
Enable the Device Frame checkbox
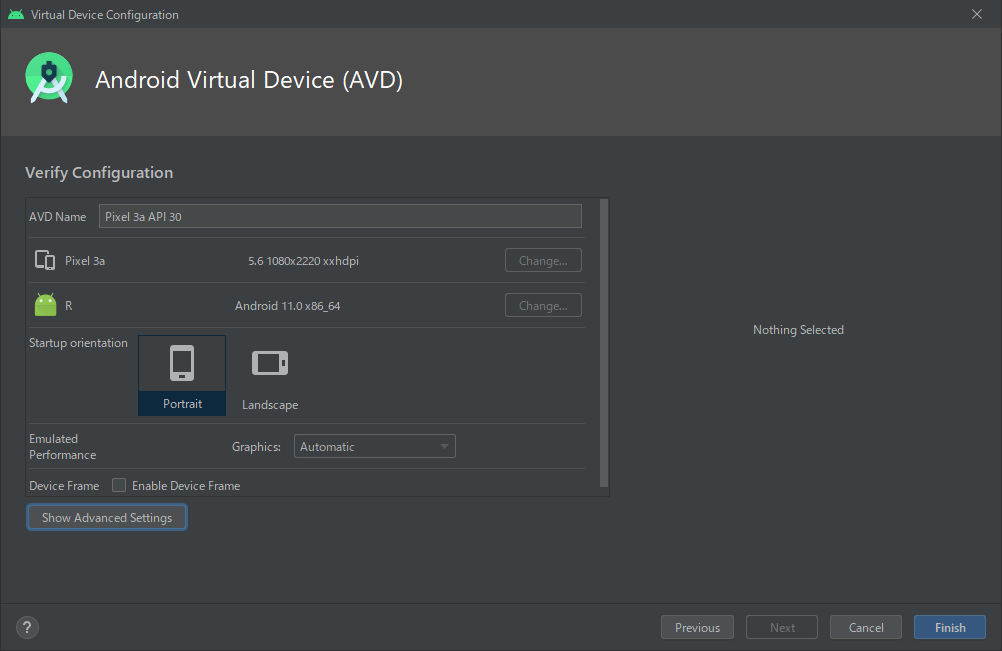tap(119, 486)
